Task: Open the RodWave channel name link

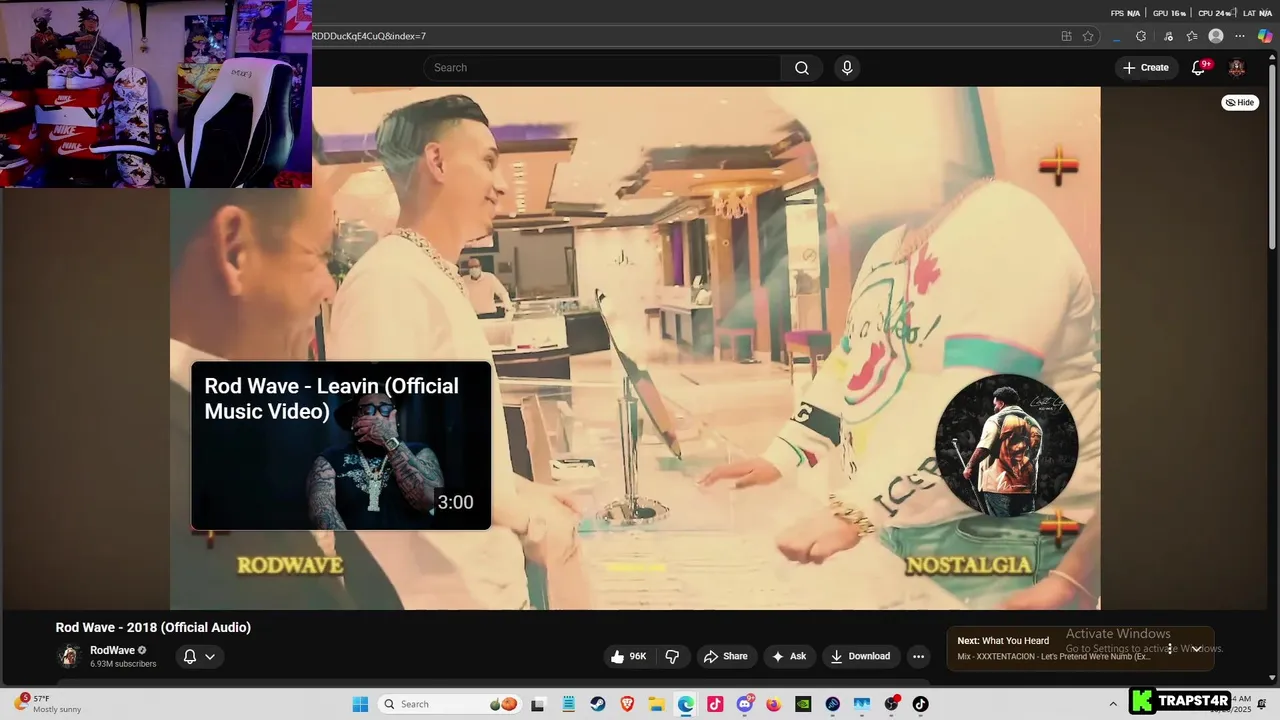Action: [x=112, y=650]
